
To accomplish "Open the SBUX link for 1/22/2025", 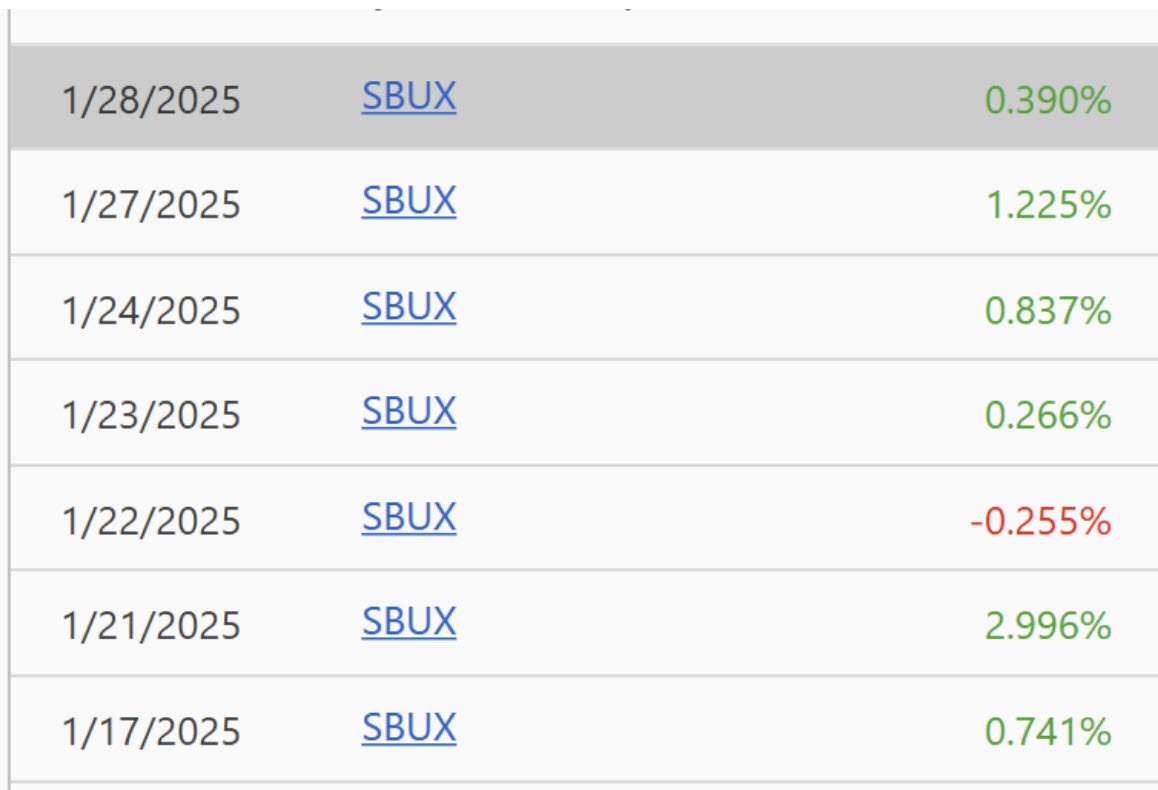I will tap(408, 518).
